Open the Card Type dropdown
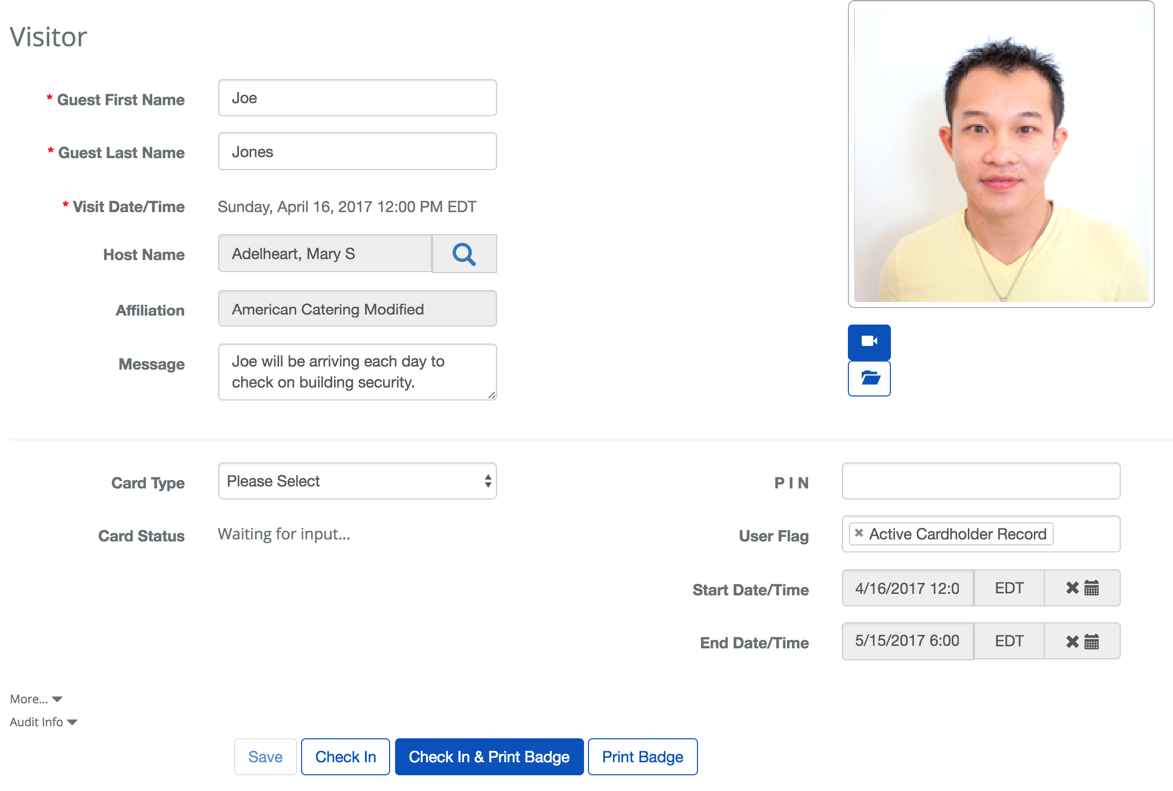 pyautogui.click(x=357, y=481)
